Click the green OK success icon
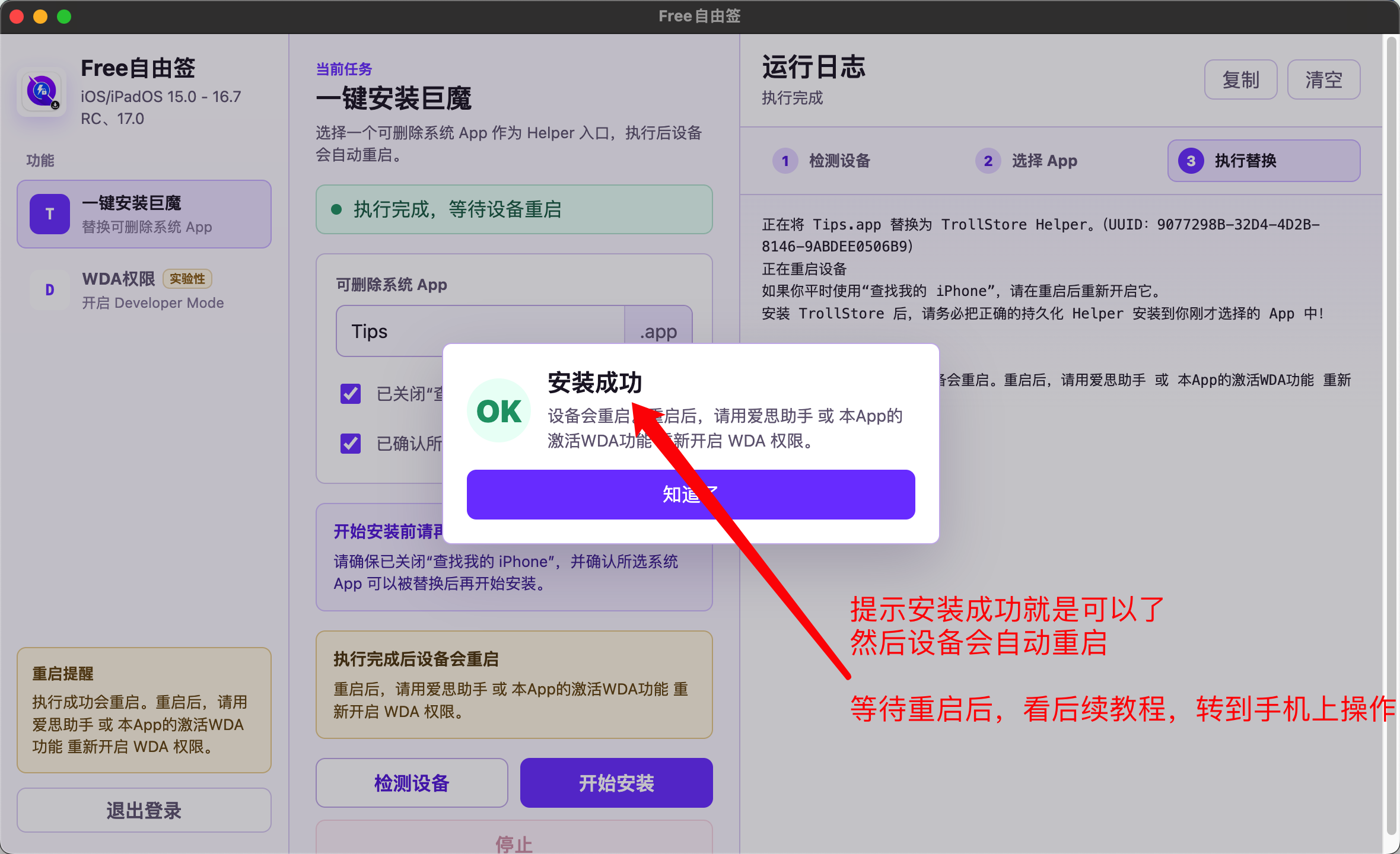1400x854 pixels. click(x=499, y=410)
